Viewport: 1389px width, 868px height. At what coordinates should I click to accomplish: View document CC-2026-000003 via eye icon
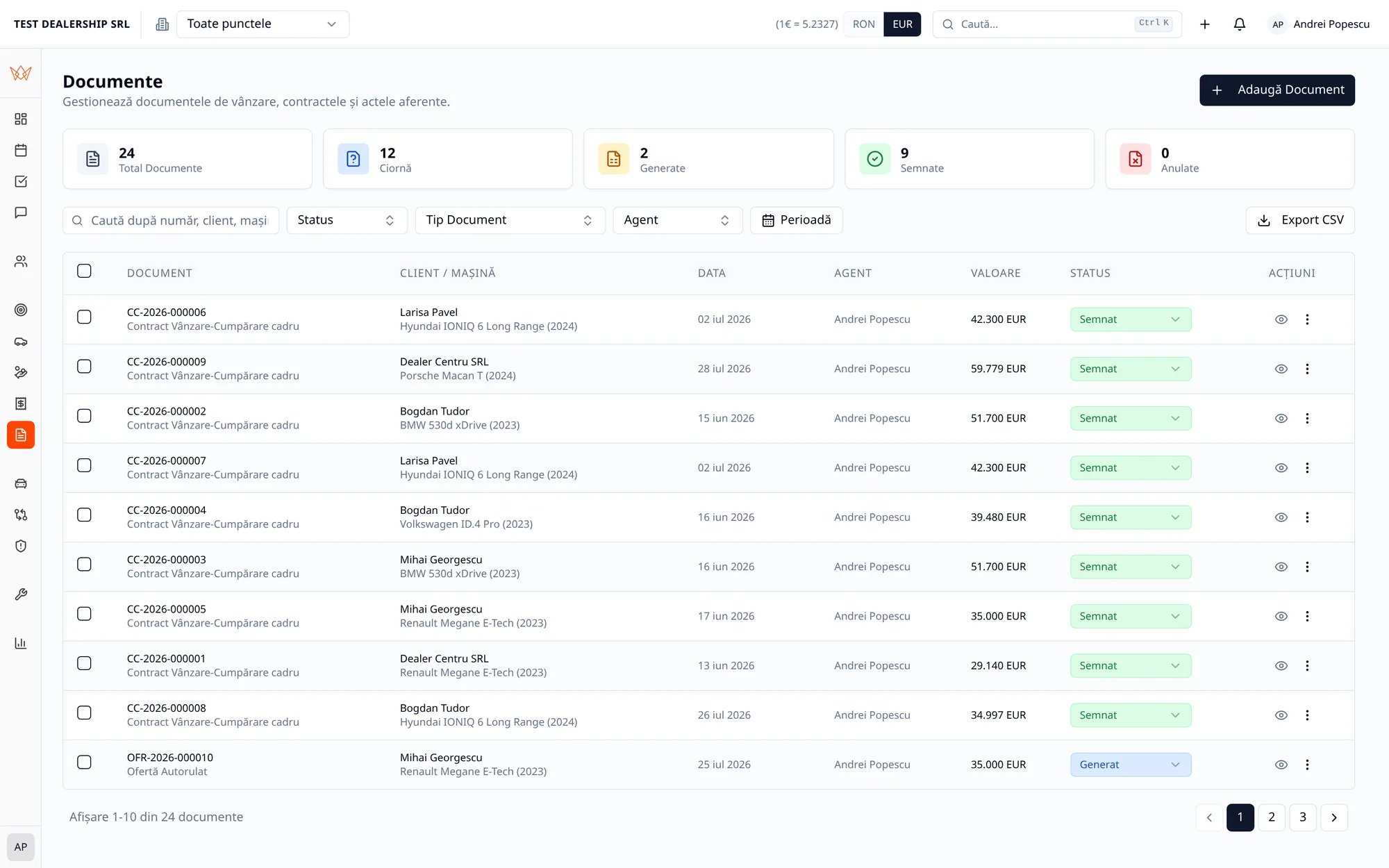[x=1281, y=567]
